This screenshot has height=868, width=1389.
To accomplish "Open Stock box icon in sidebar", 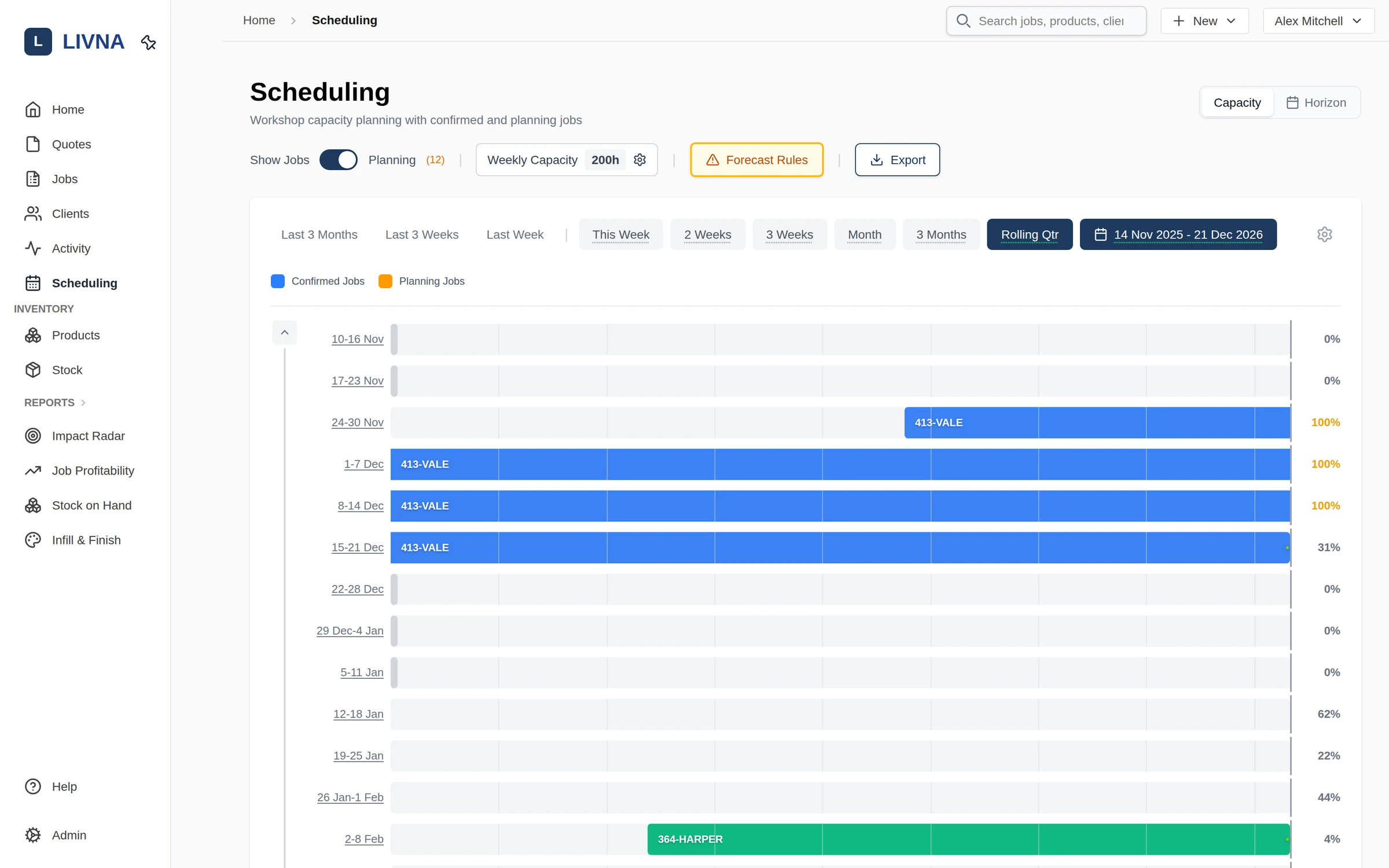I will pos(33,370).
